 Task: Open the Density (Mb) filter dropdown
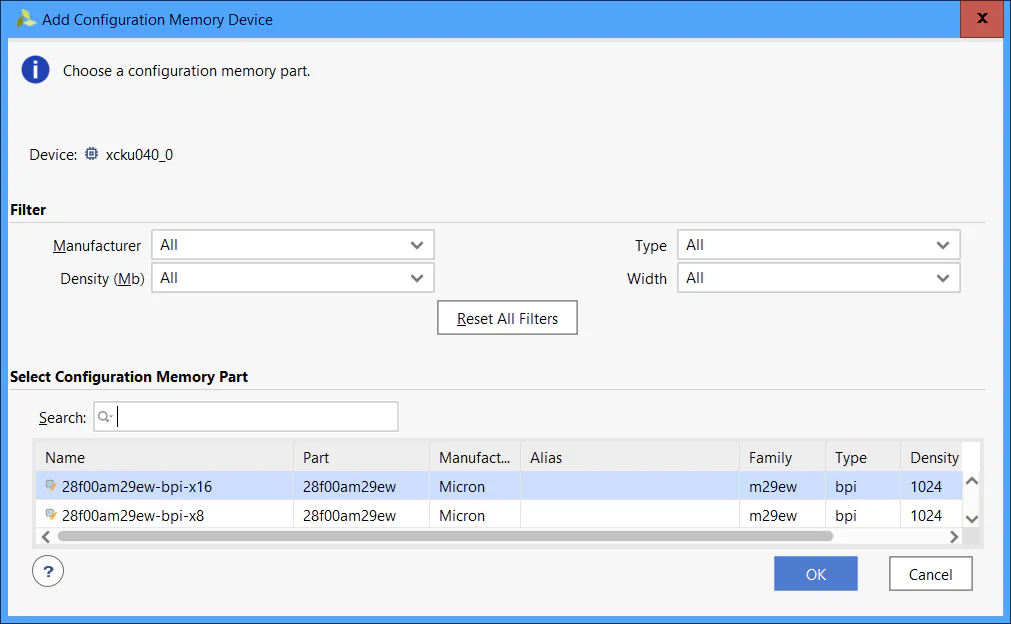pyautogui.click(x=292, y=278)
